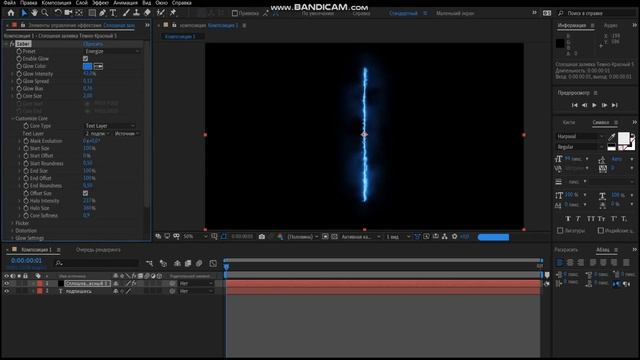
Task: Collapse the Customize Core group
Action: pos(12,118)
